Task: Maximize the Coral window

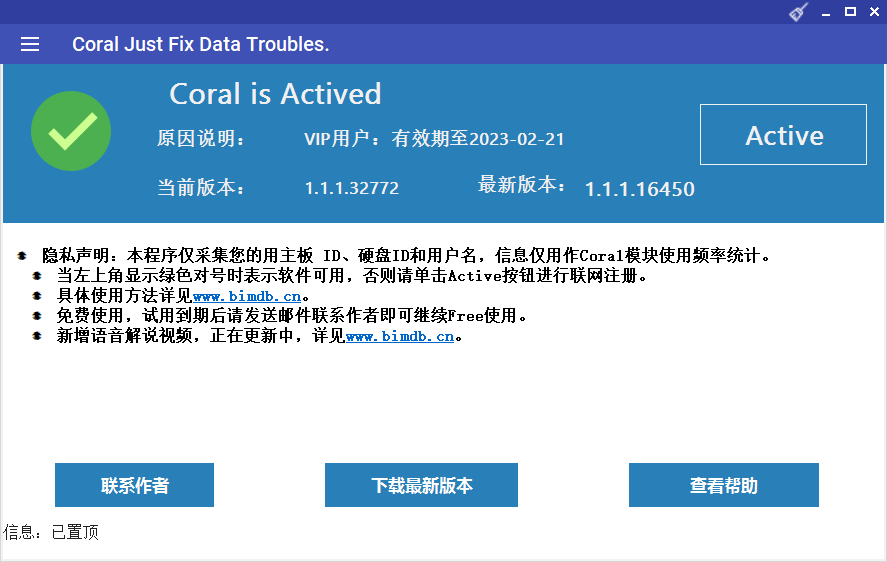Action: tap(850, 12)
